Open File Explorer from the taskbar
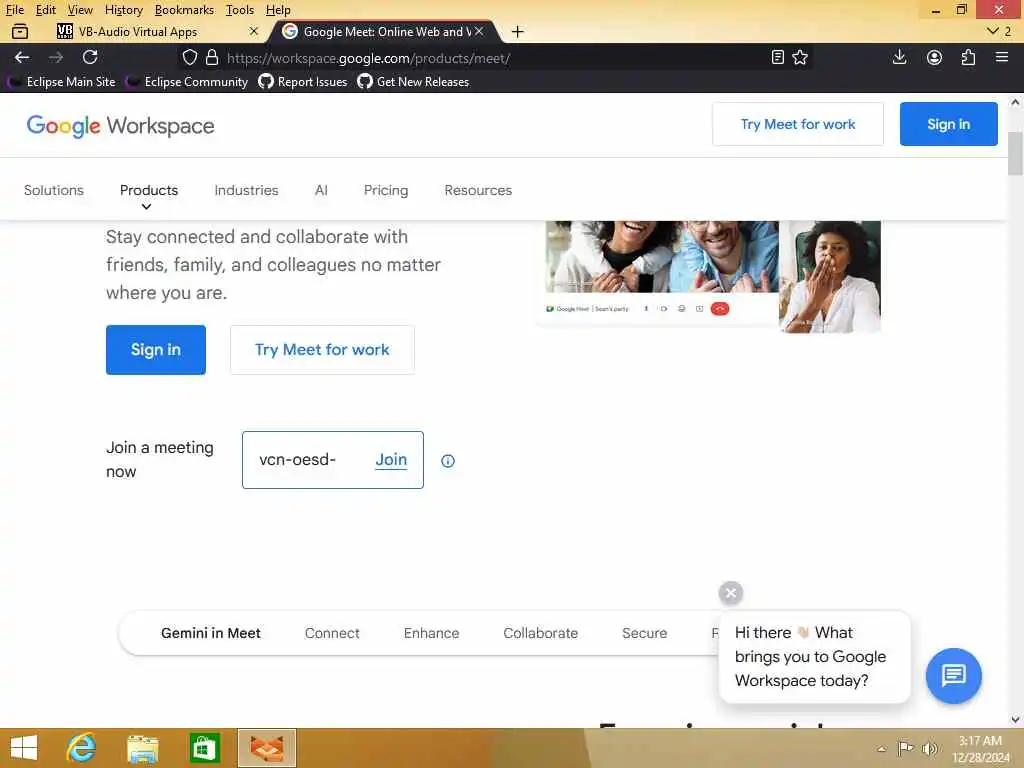The image size is (1024, 768). click(x=142, y=748)
